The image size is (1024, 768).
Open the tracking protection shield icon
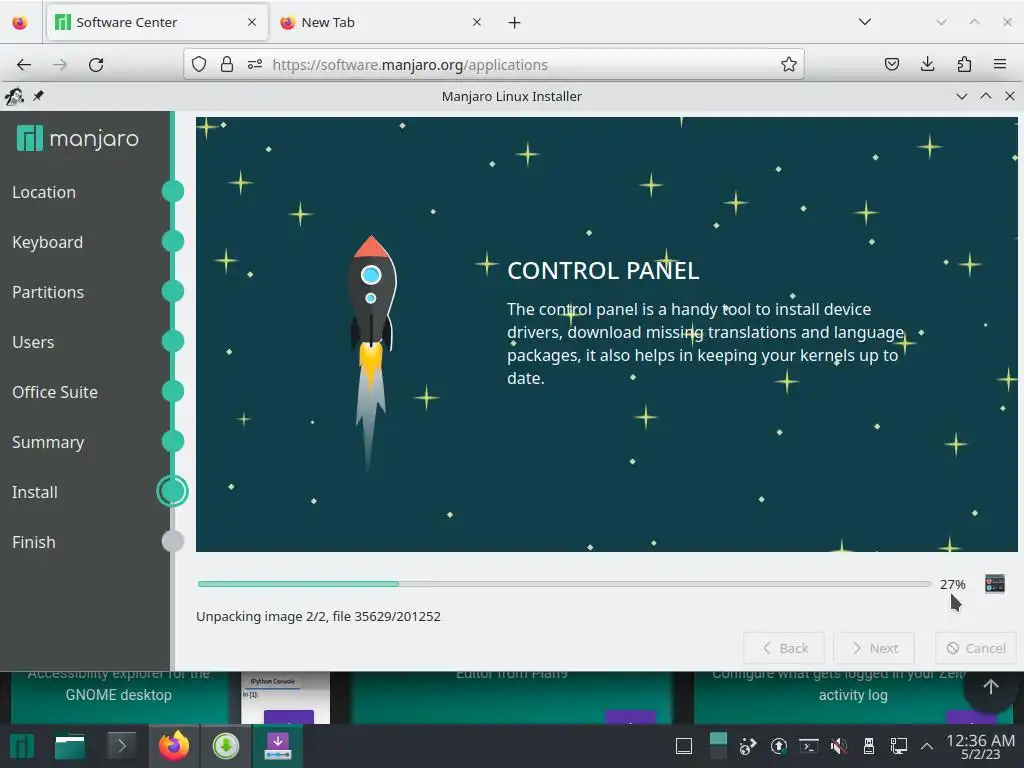[x=199, y=64]
